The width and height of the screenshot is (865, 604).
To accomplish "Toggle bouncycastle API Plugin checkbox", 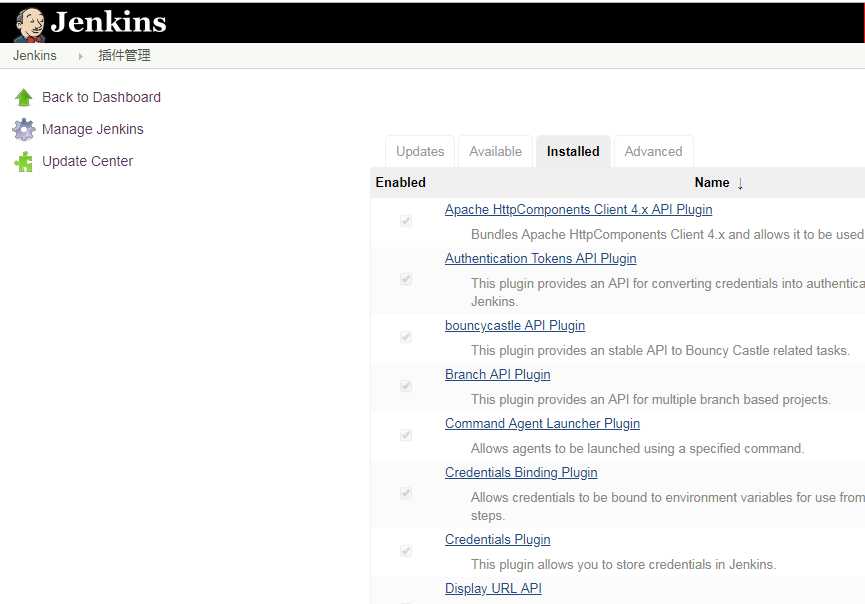I will tap(406, 337).
